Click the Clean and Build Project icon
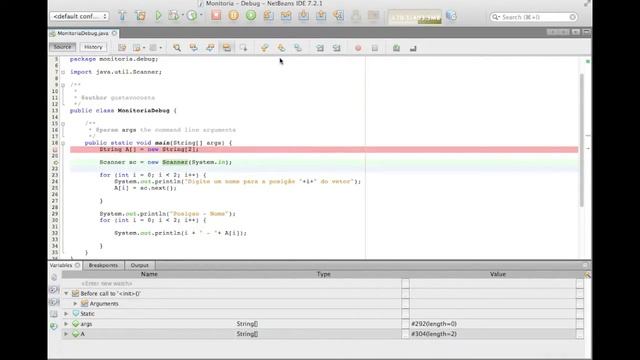 coord(140,16)
